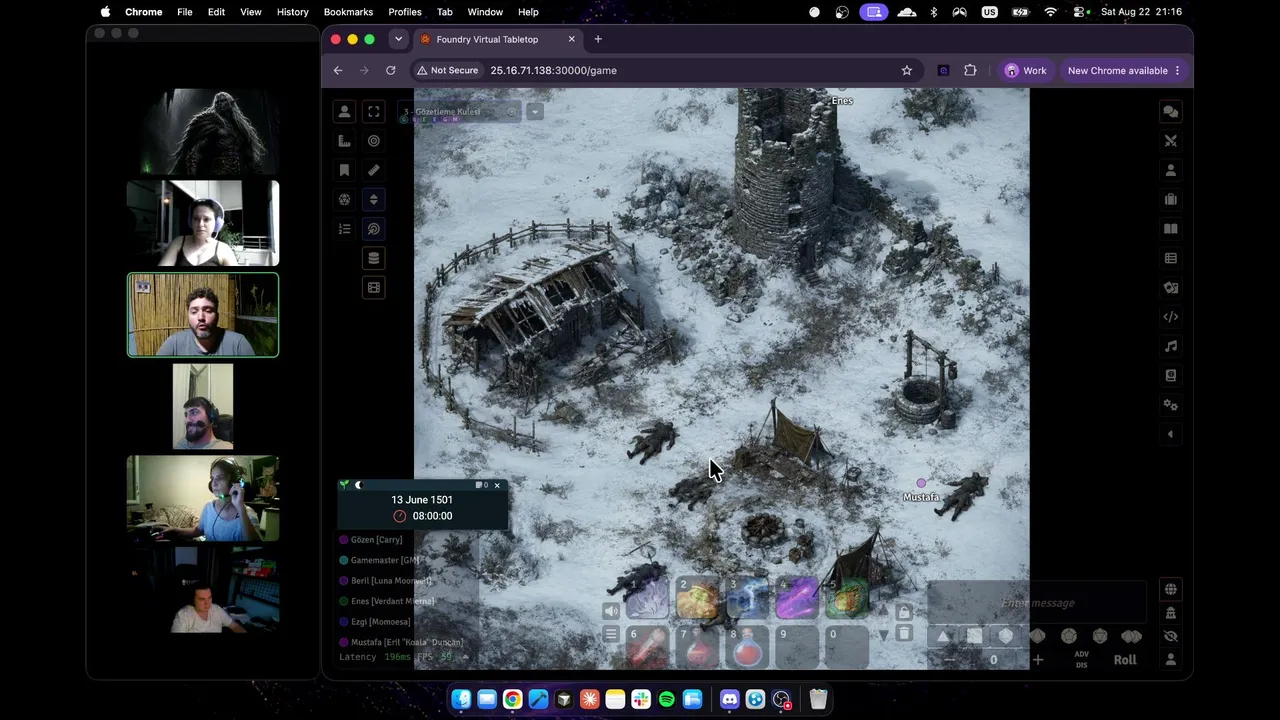The height and width of the screenshot is (720, 1280).
Task: Select the Token Controls tool
Action: [344, 112]
